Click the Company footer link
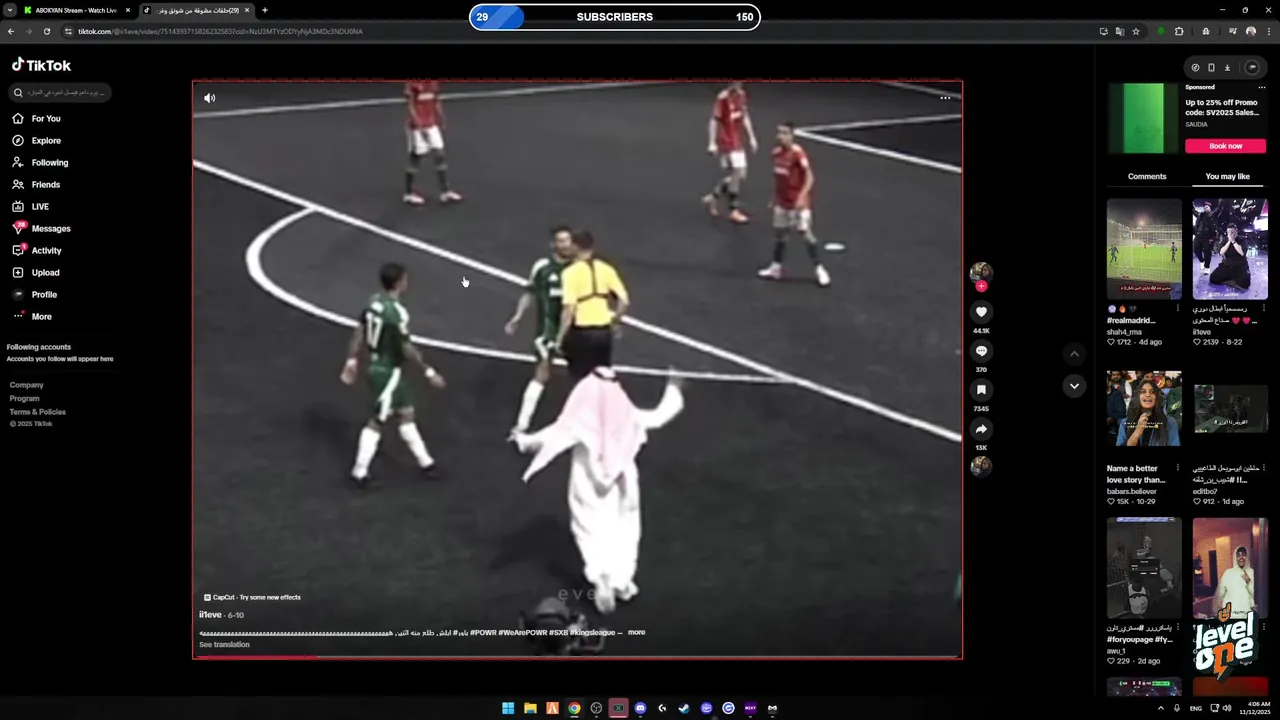The image size is (1280, 720). 26,385
